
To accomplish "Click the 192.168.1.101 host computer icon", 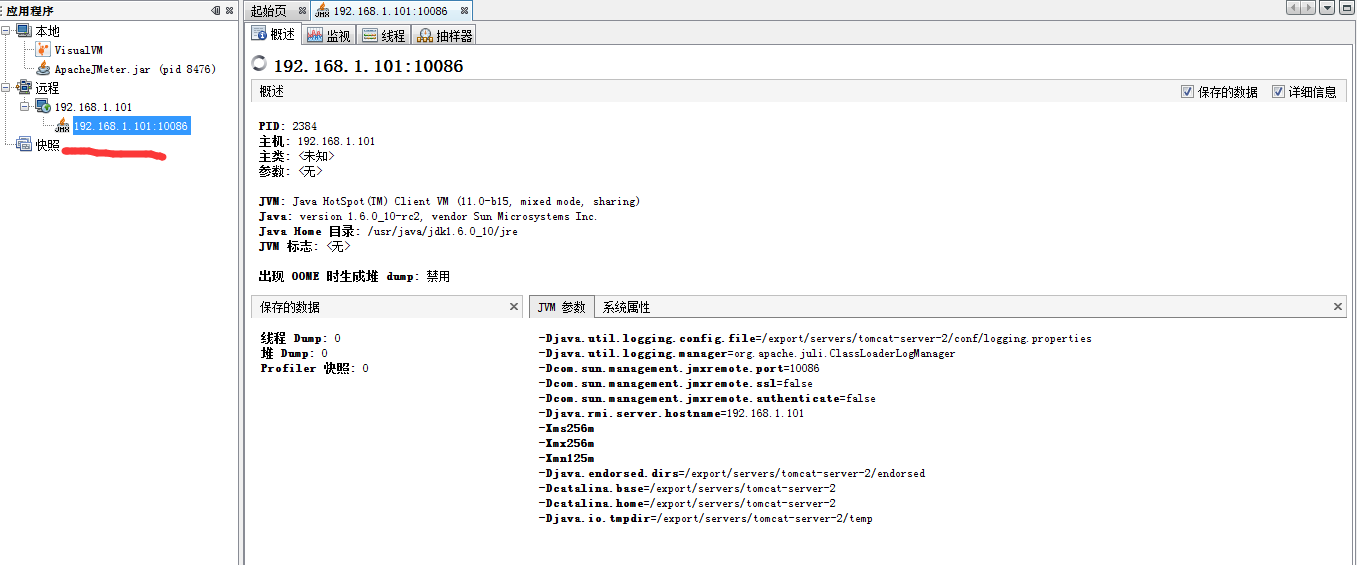I will 43,107.
